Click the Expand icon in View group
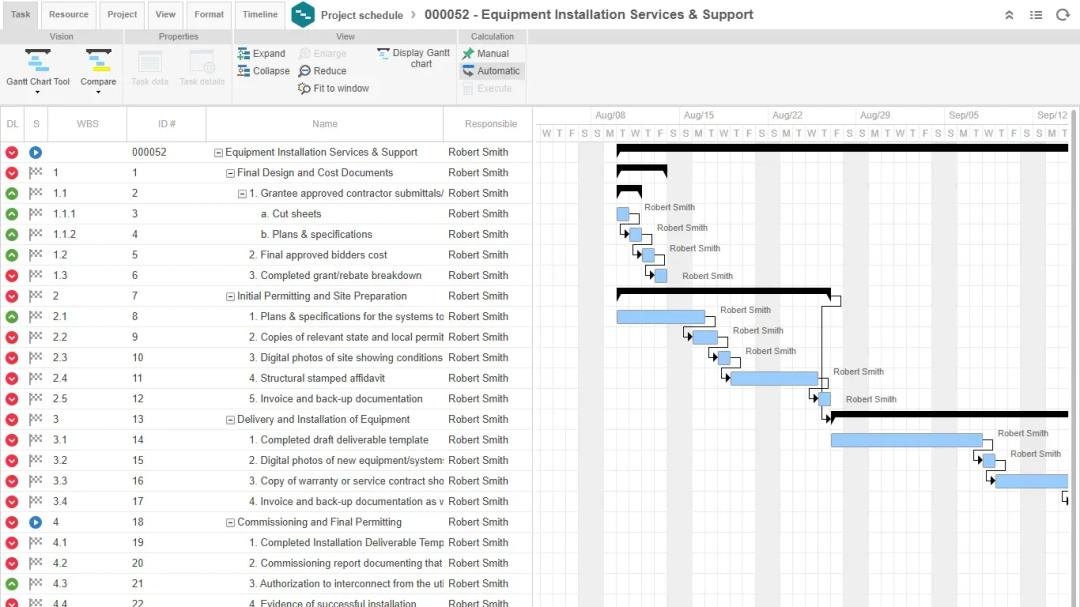Screen dimensions: 1080x607 [244, 54]
